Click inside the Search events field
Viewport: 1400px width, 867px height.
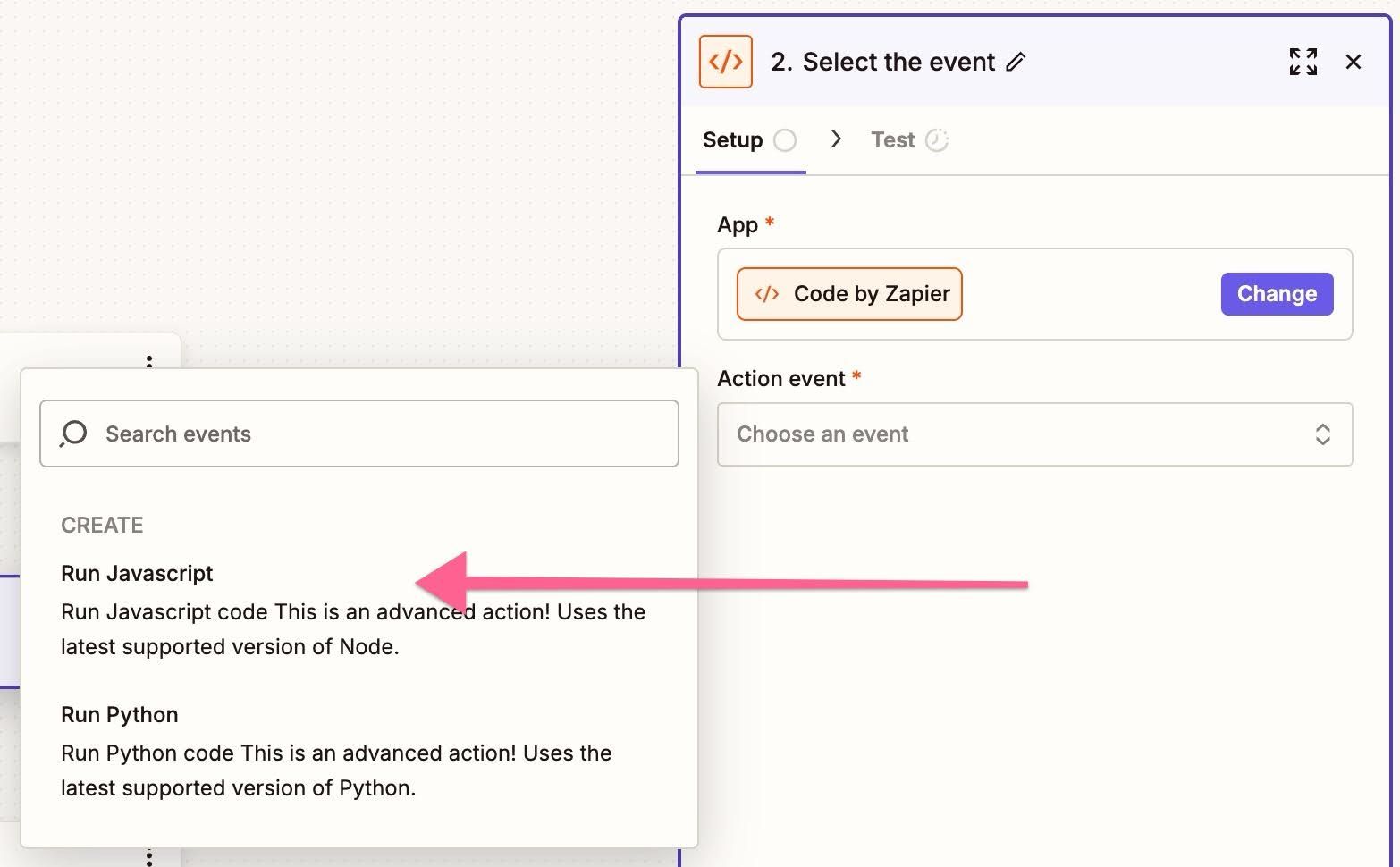(358, 433)
